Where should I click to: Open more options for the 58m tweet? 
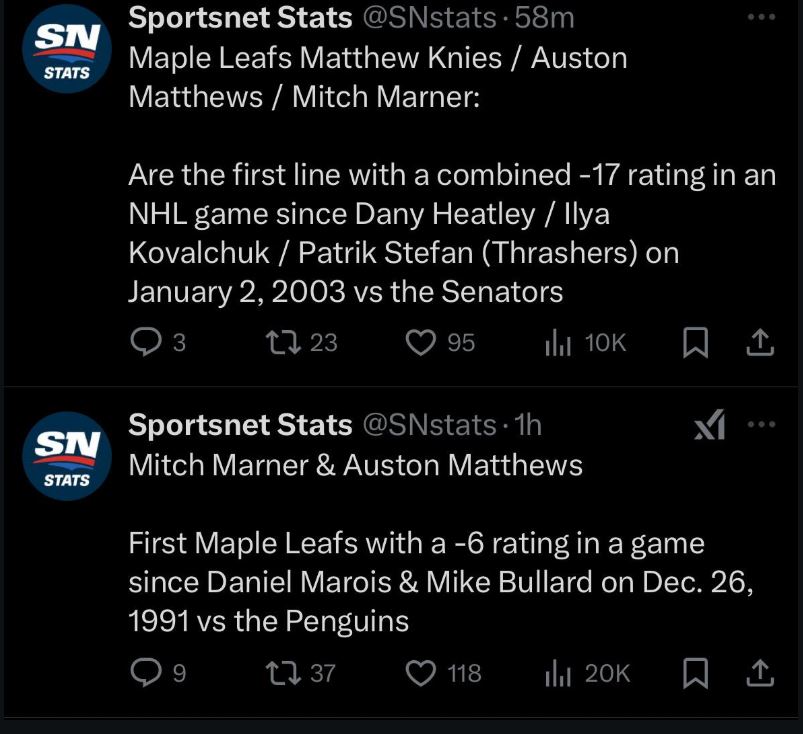[761, 18]
